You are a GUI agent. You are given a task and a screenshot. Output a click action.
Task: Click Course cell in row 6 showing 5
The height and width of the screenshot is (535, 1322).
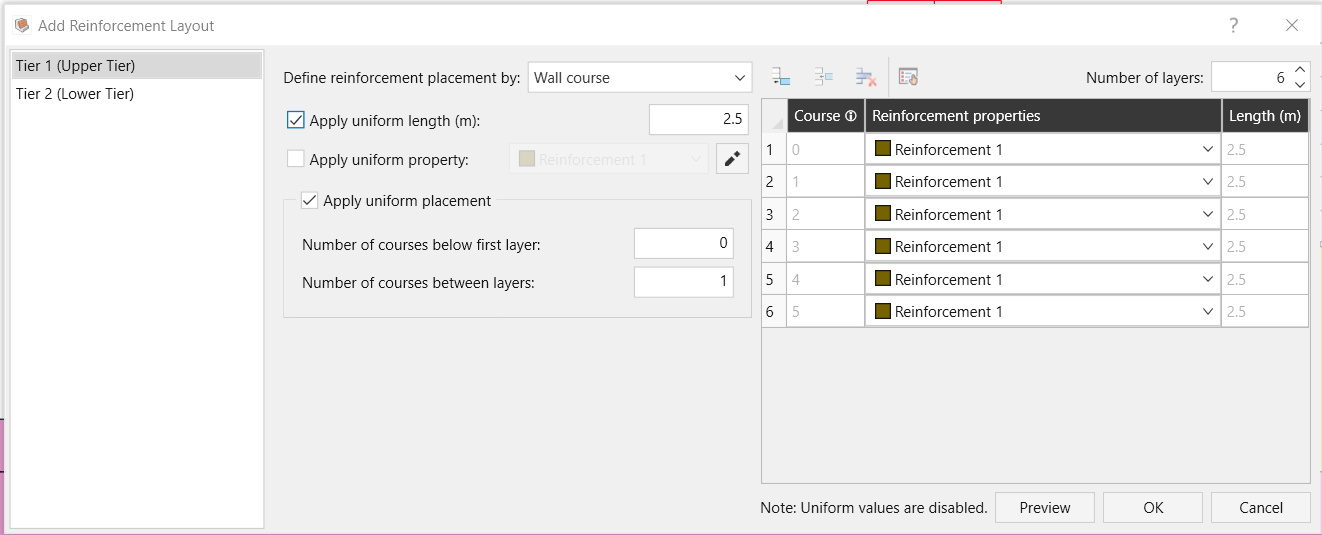coord(826,311)
